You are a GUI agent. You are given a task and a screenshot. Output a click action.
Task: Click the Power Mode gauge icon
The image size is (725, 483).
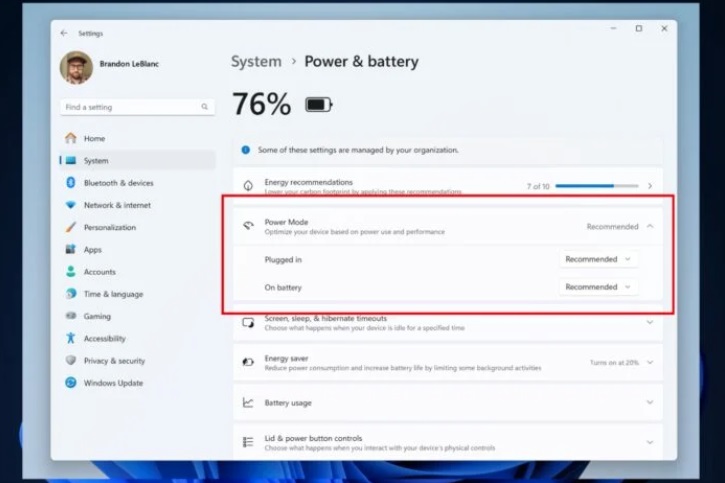tap(248, 226)
